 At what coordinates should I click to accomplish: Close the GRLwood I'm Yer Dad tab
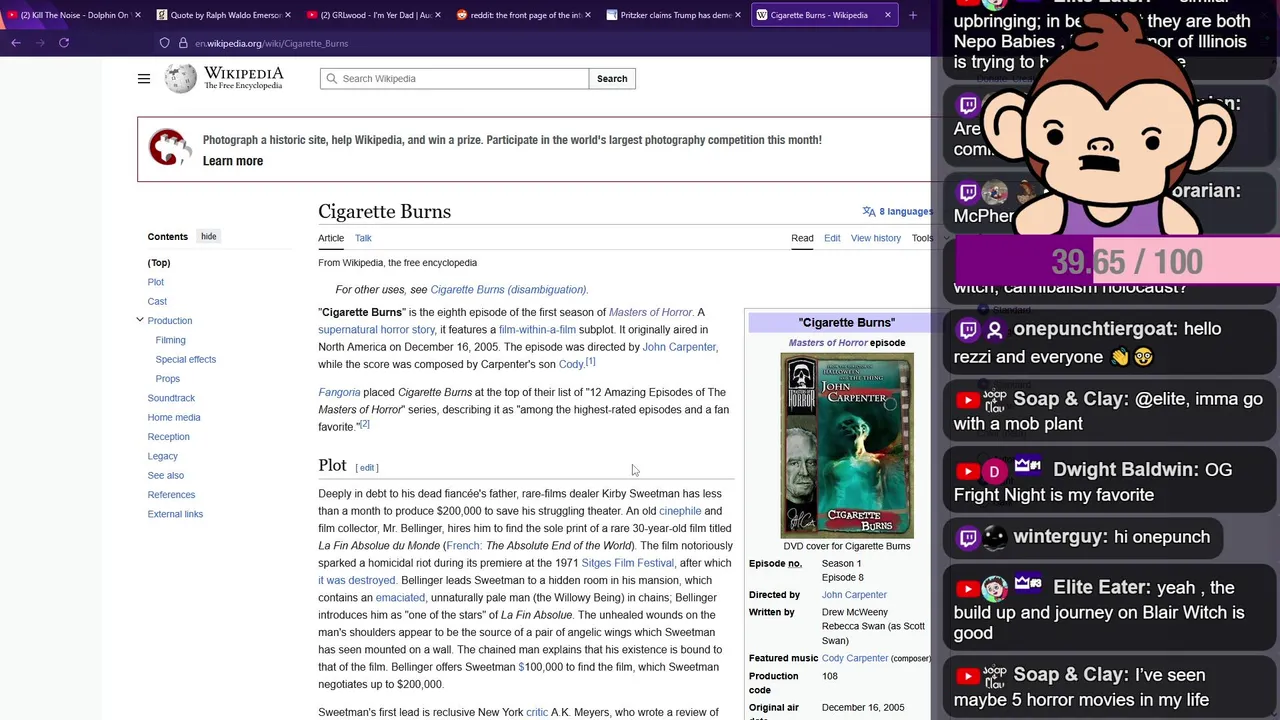(x=438, y=15)
